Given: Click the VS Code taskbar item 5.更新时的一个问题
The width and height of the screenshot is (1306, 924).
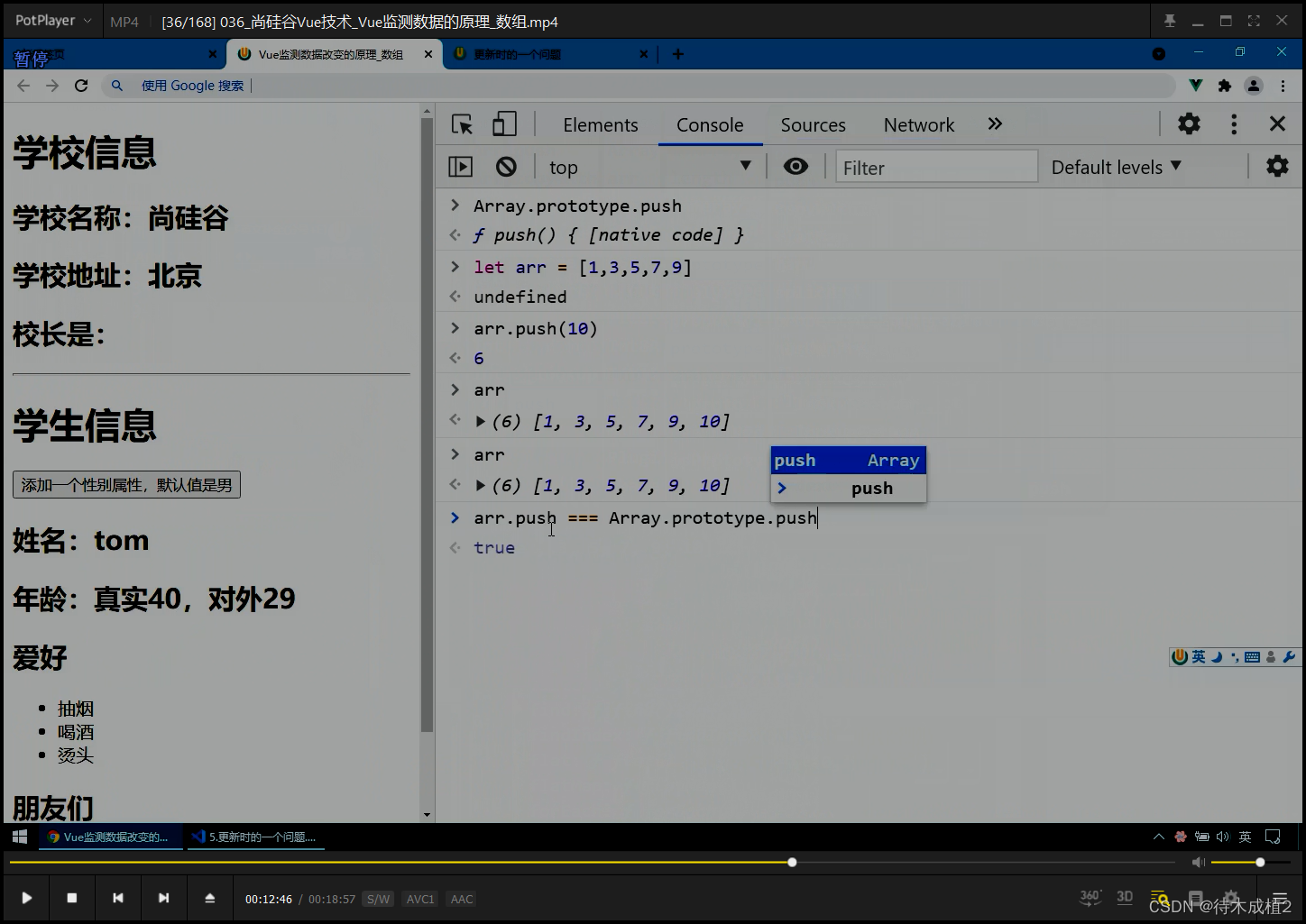Looking at the screenshot, I should [255, 837].
